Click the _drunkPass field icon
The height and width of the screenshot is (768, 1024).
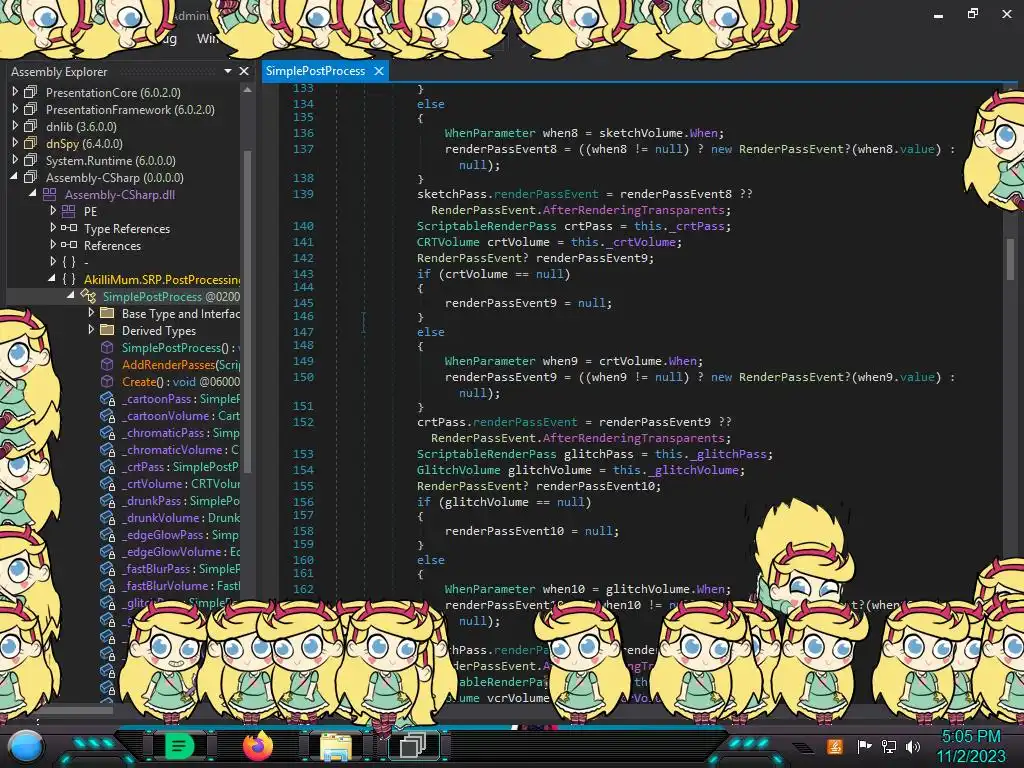(107, 500)
